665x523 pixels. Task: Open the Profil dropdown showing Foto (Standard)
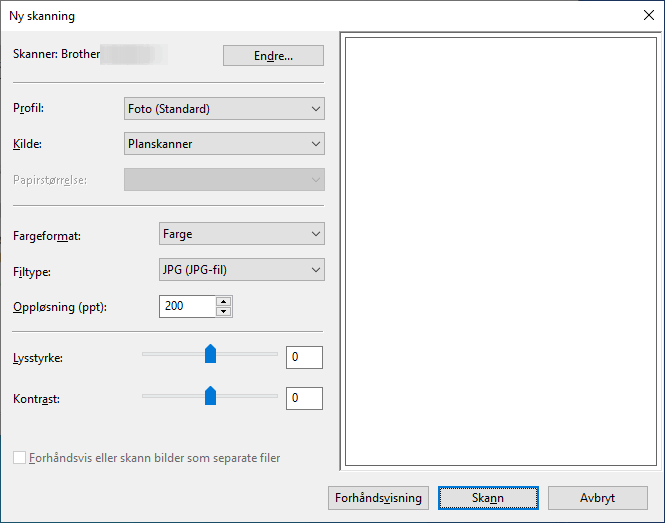224,109
